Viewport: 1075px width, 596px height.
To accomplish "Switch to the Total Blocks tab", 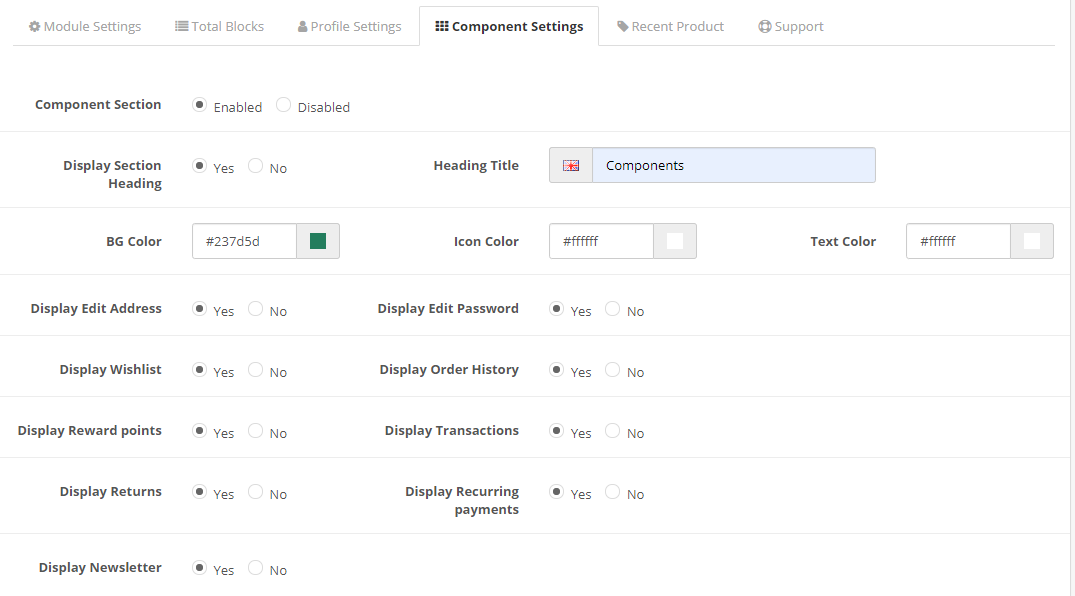I will 220,26.
